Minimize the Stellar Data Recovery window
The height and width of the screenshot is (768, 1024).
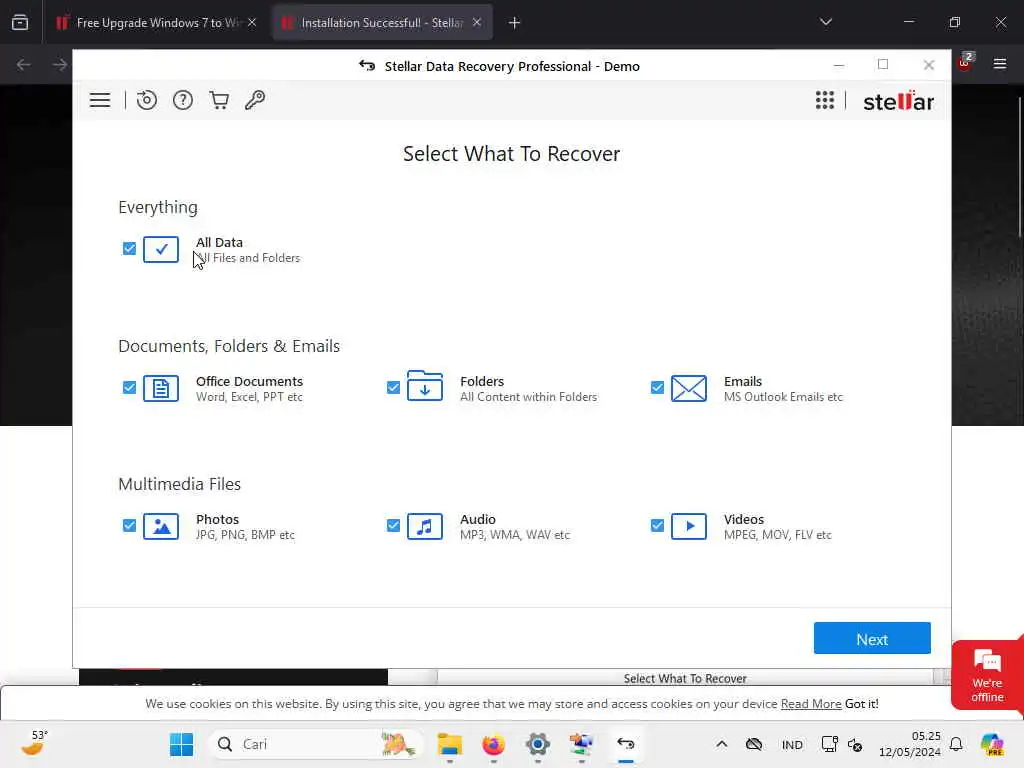pyautogui.click(x=839, y=65)
